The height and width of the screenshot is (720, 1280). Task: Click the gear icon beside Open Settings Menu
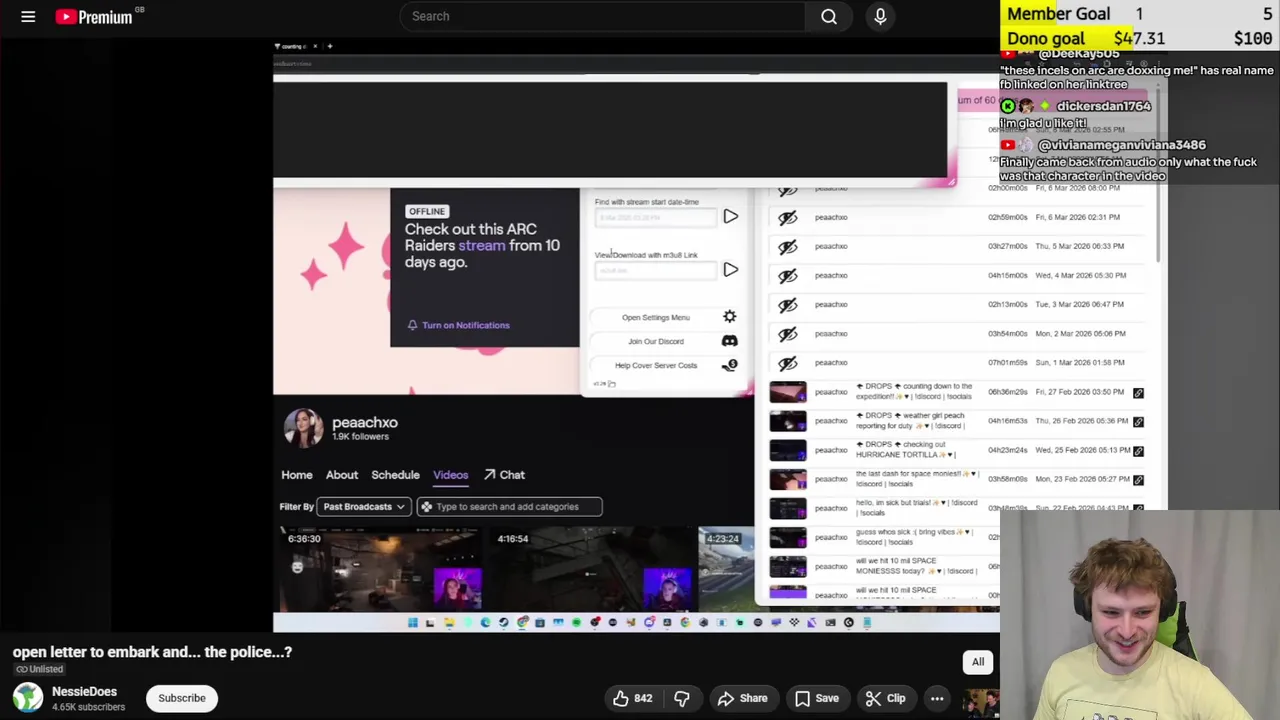[730, 317]
